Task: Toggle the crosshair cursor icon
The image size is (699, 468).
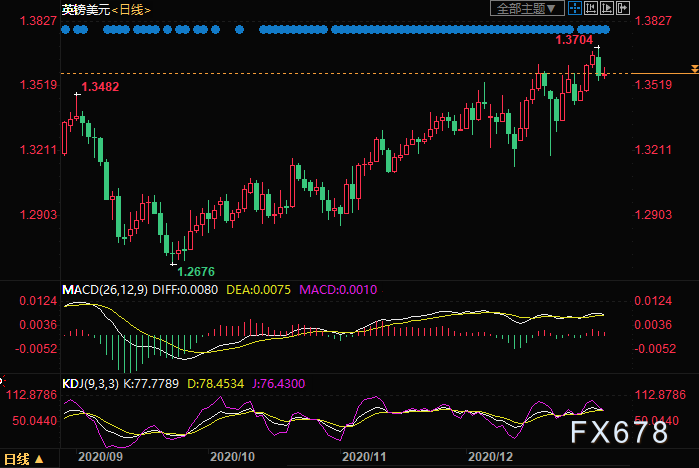Action: point(573,9)
